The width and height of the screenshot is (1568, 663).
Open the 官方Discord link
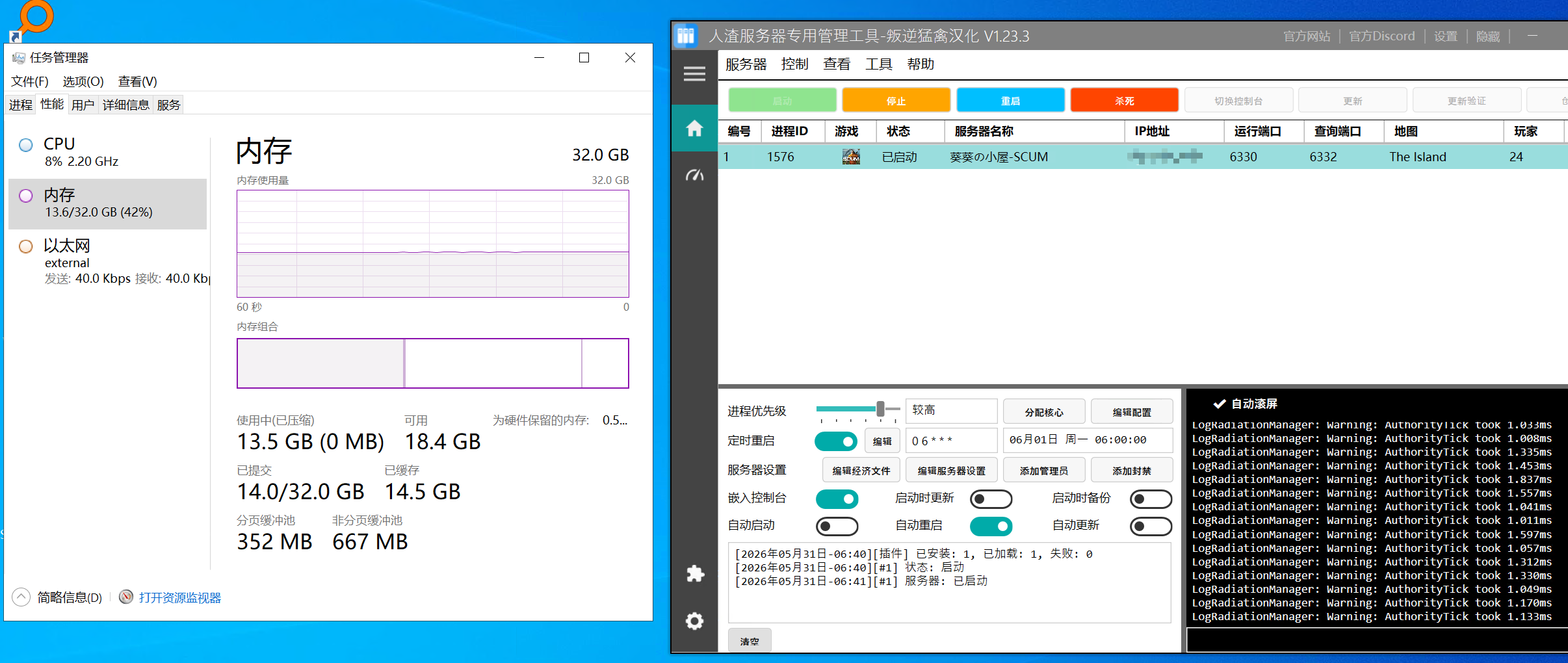[1381, 36]
